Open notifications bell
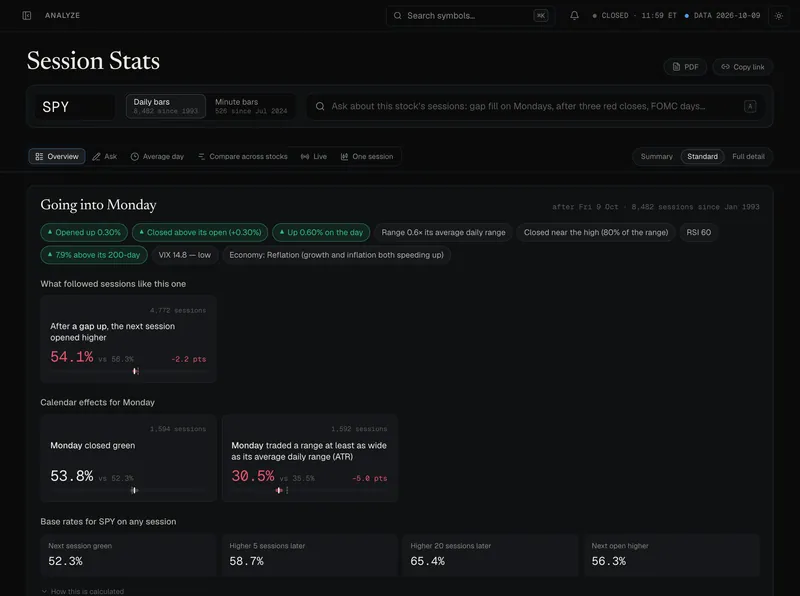This screenshot has width=800, height=596. click(574, 15)
